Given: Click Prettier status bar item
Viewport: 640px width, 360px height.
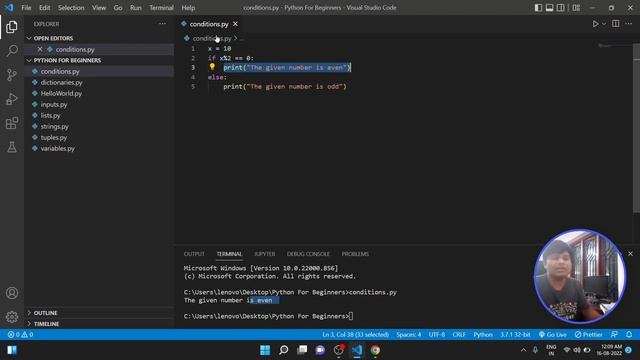Looking at the screenshot, I should tap(588, 334).
